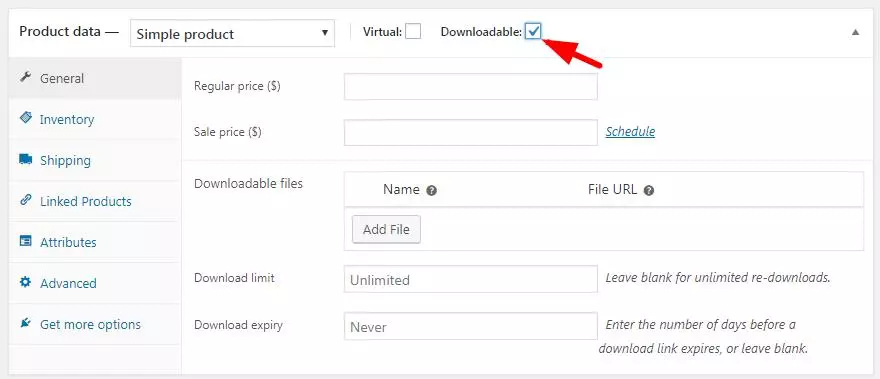Focus the Sale price input field
Image resolution: width=880 pixels, height=379 pixels.
point(470,132)
